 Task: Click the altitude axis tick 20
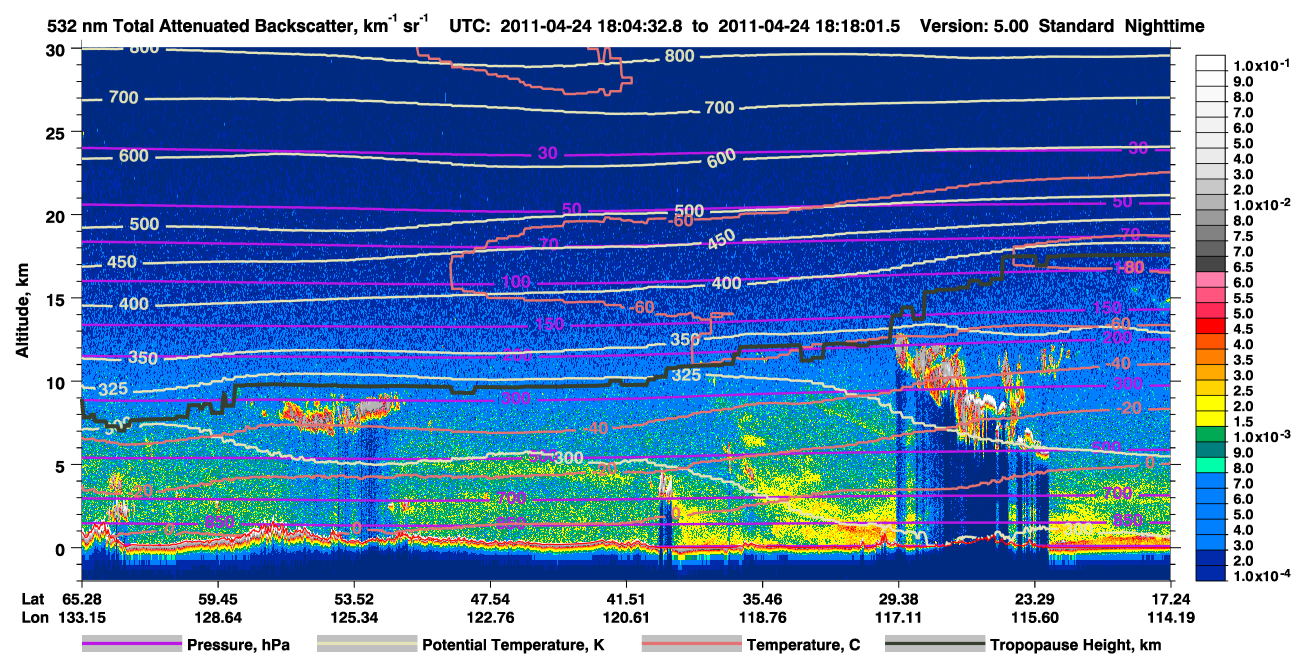pyautogui.click(x=58, y=215)
